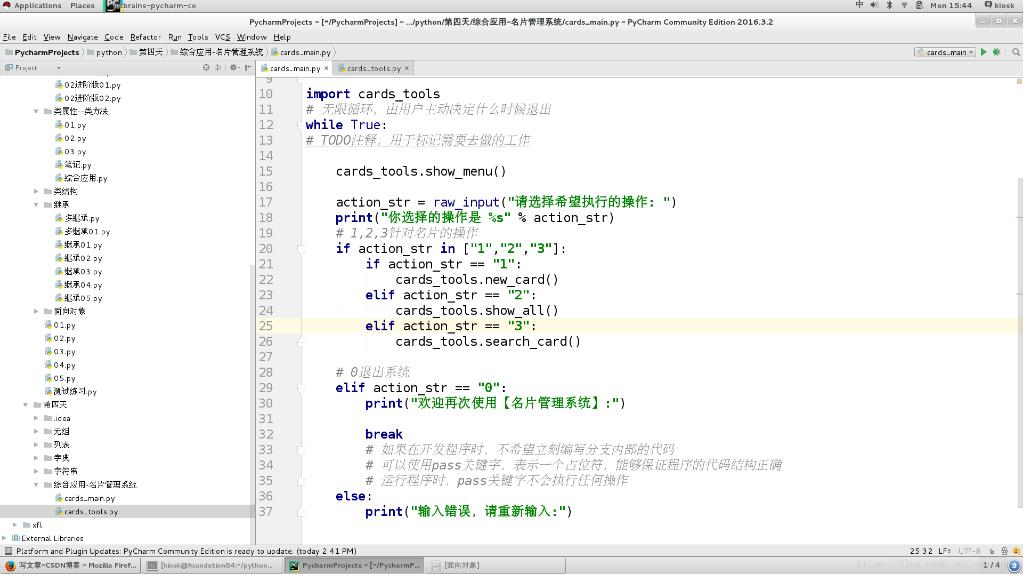Open Project panel settings gear

point(233,67)
